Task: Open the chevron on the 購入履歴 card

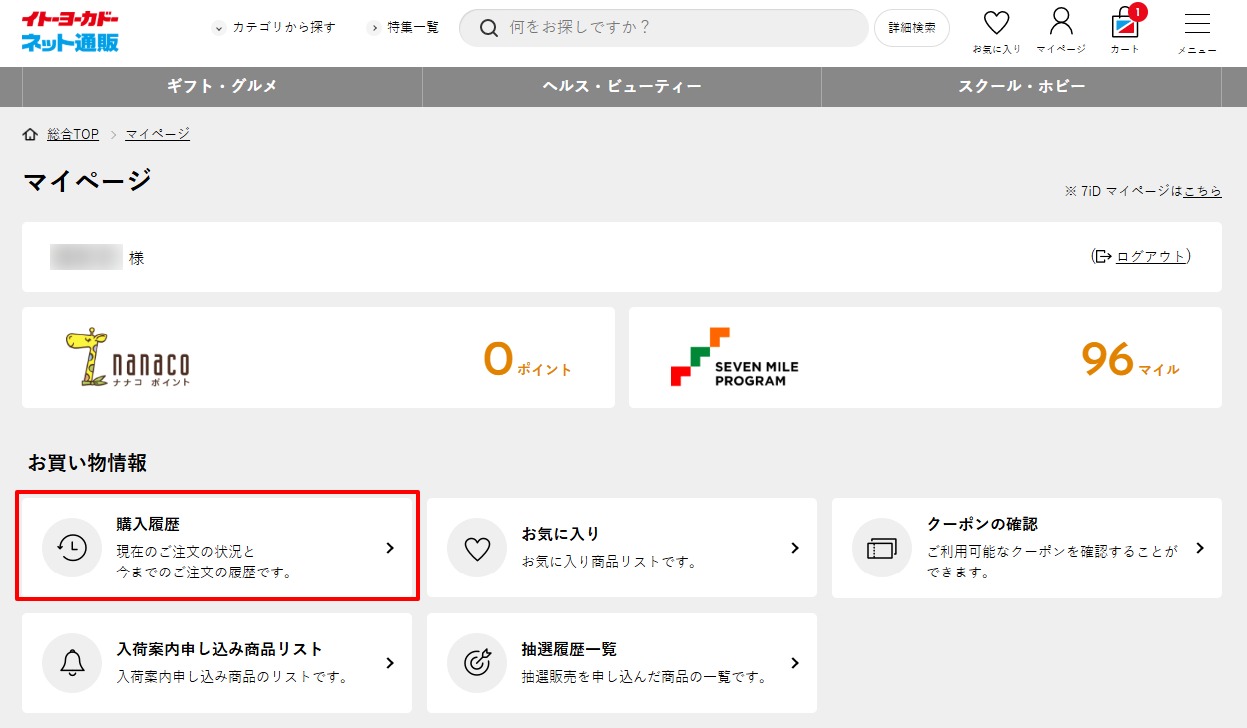Action: pos(390,547)
